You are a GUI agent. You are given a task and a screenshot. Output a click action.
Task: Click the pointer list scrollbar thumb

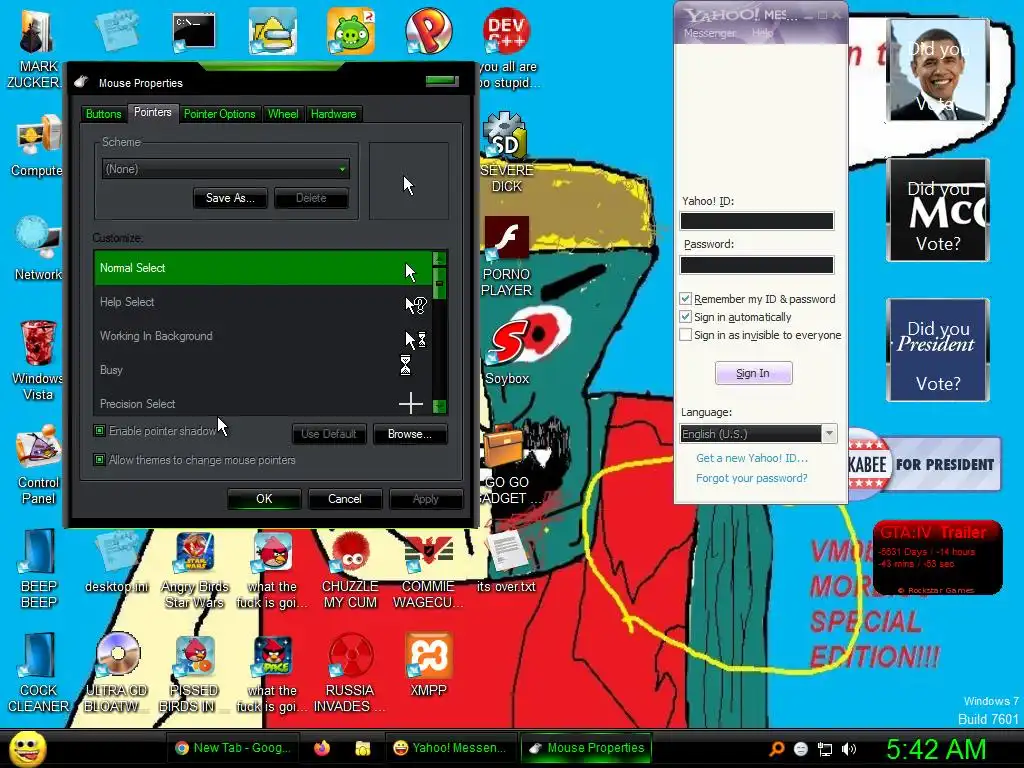(440, 283)
